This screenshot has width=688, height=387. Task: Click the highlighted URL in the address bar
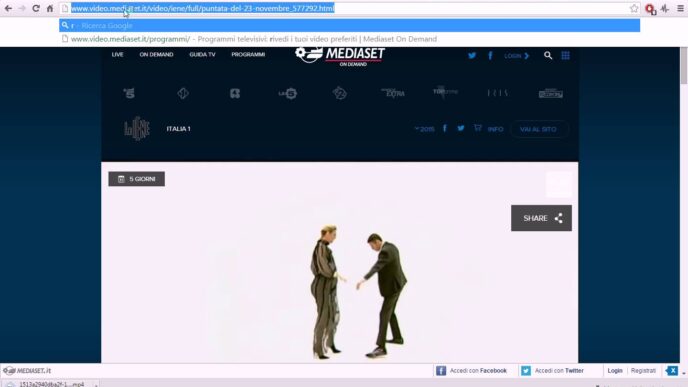tap(203, 8)
